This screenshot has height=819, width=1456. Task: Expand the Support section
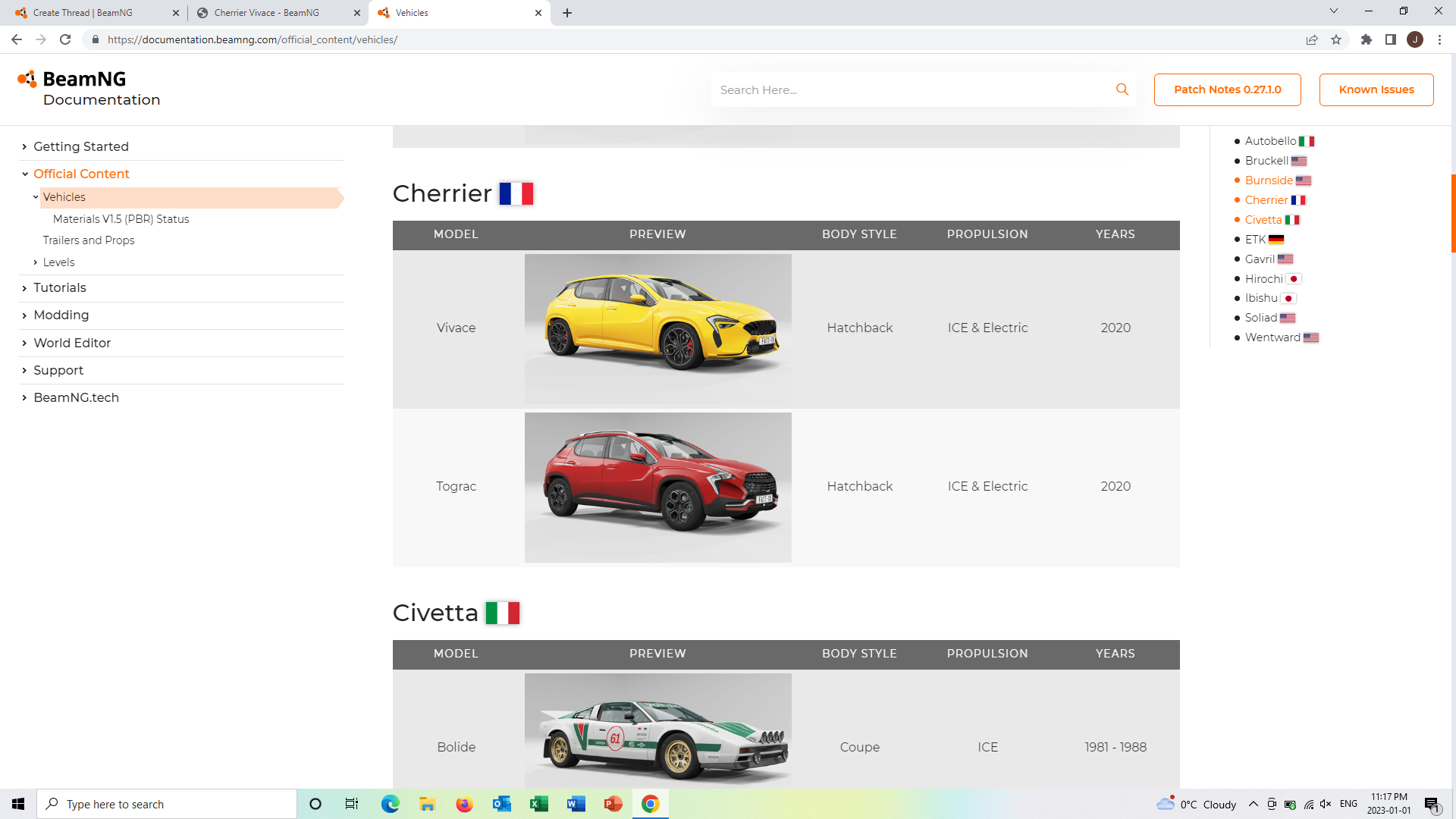point(24,370)
